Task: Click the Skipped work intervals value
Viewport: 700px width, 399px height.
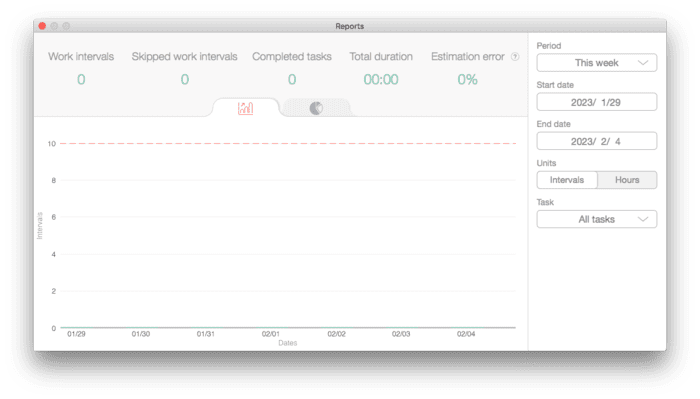Action: tap(184, 79)
